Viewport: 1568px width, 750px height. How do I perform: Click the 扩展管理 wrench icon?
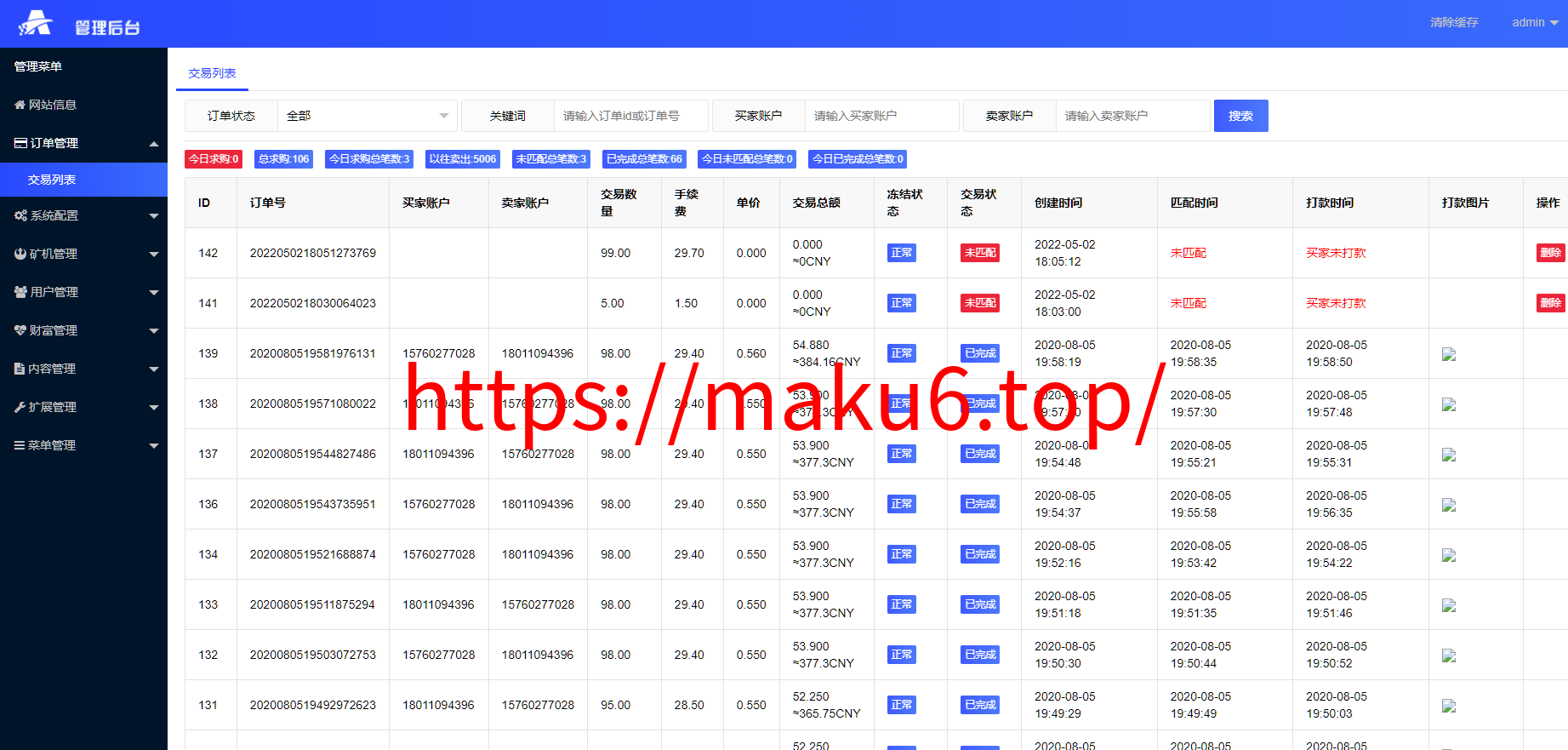tap(20, 407)
